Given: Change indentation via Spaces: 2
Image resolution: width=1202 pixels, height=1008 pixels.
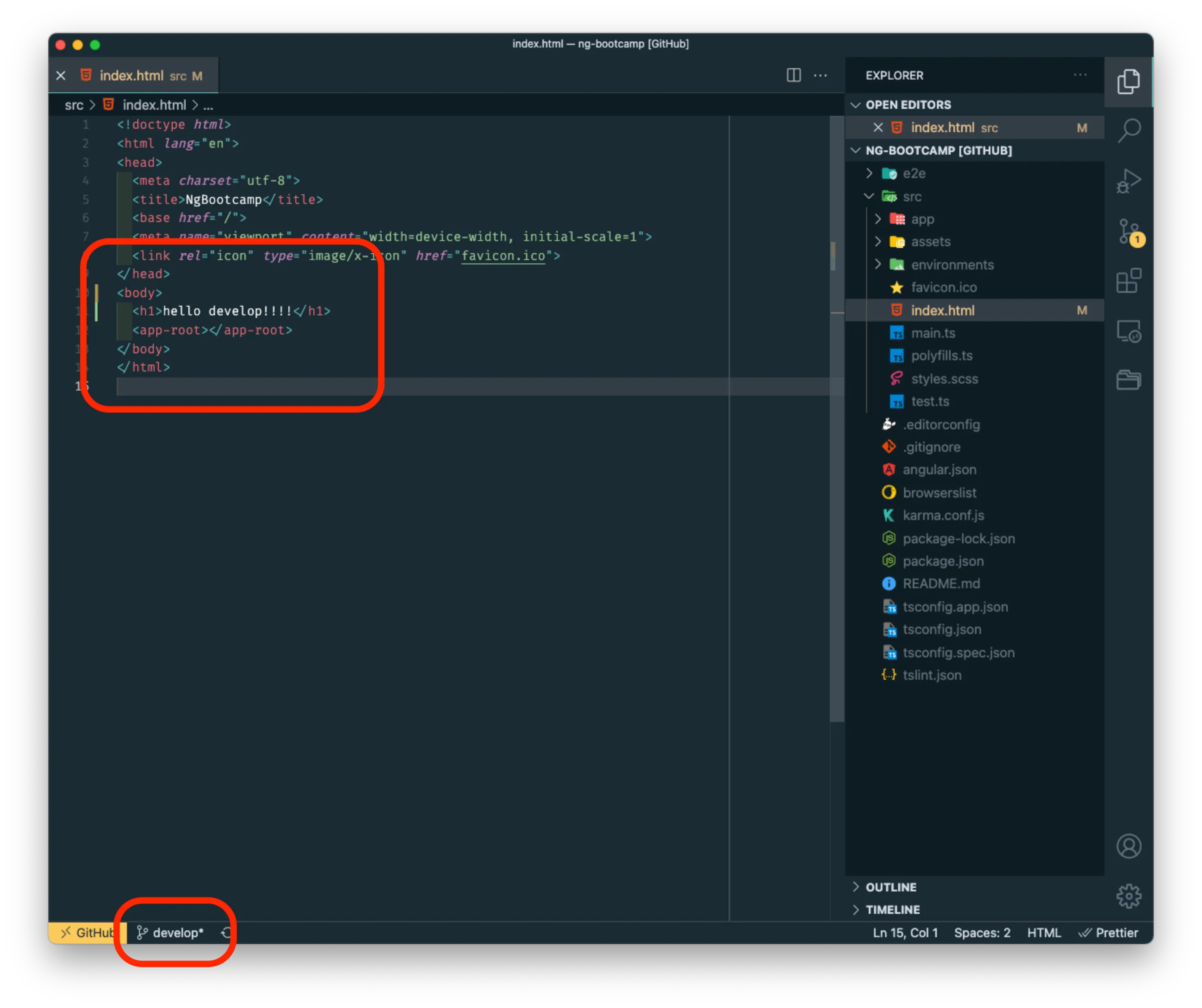Looking at the screenshot, I should click(x=982, y=932).
